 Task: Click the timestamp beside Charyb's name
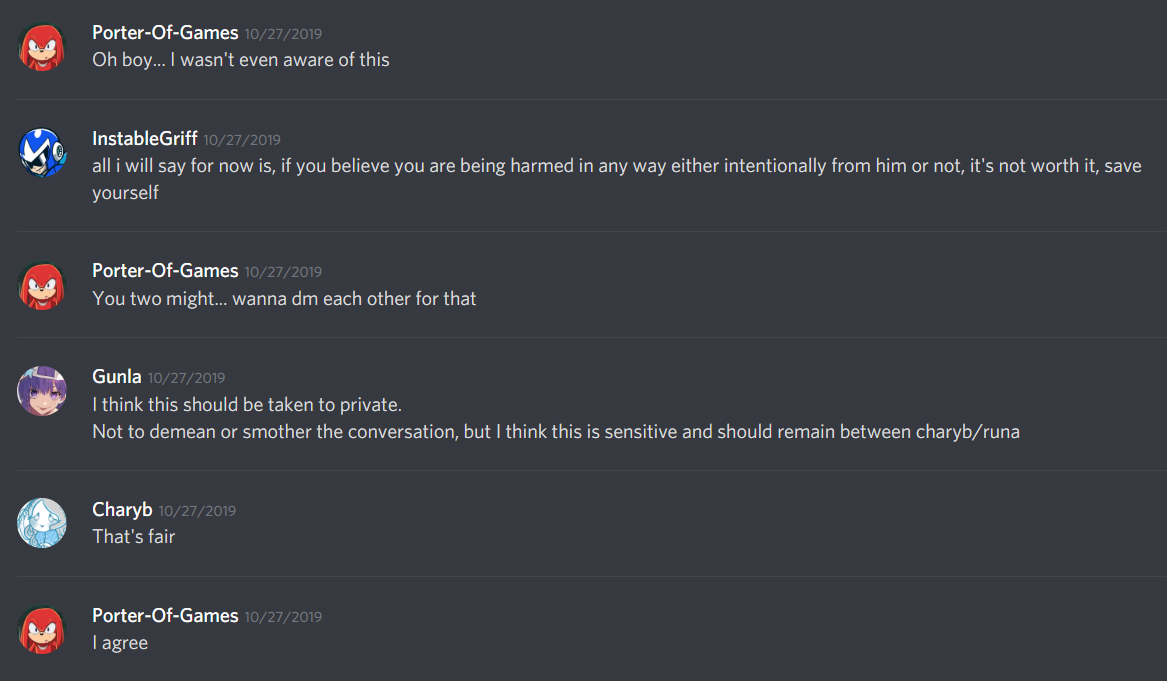pyautogui.click(x=197, y=511)
